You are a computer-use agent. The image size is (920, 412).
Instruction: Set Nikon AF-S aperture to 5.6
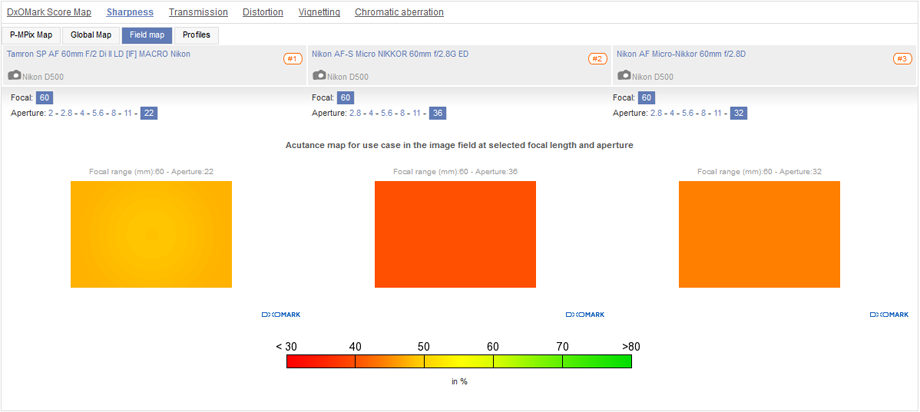coord(387,113)
